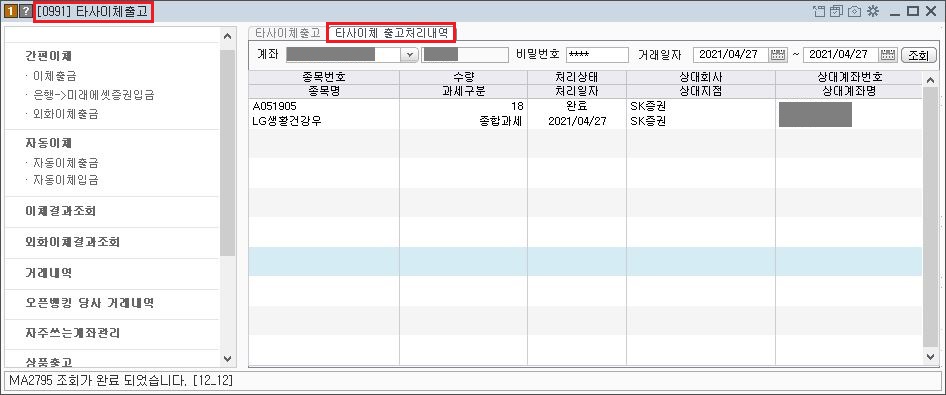Viewport: 946px width, 395px height.
Task: Click the 상대계좌명 sub-header
Action: click(849, 92)
